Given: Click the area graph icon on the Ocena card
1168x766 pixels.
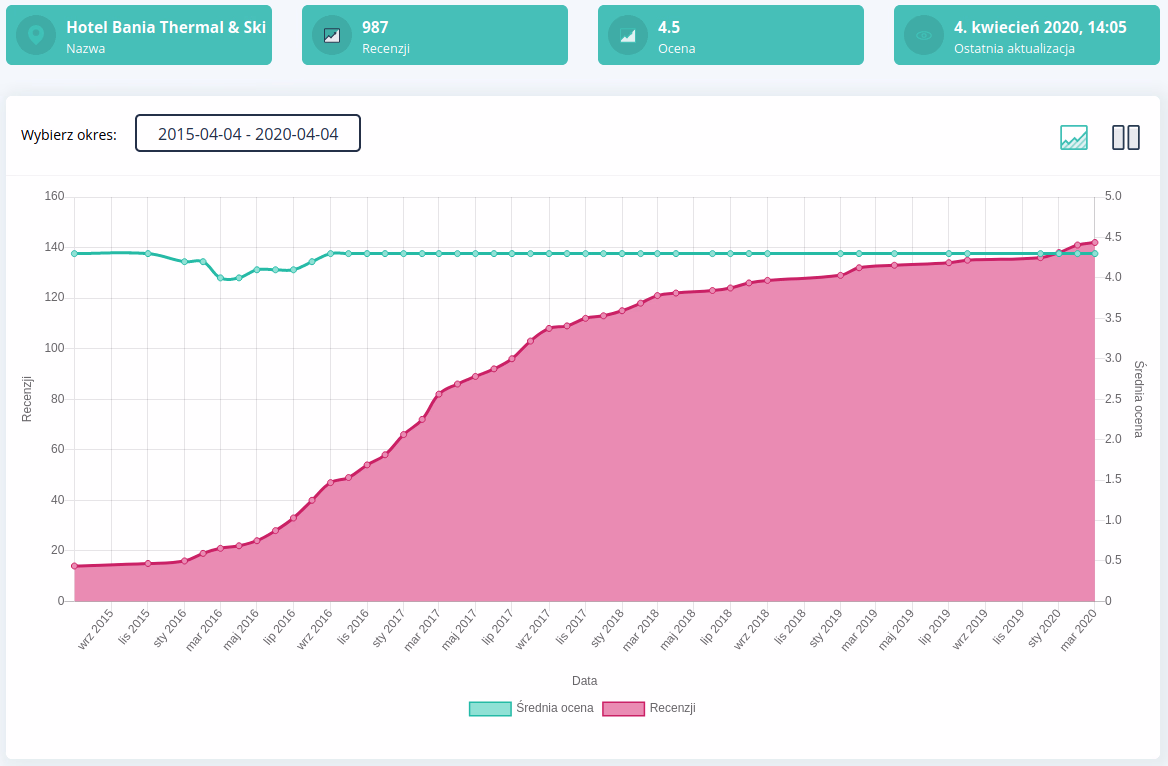Looking at the screenshot, I should 628,35.
